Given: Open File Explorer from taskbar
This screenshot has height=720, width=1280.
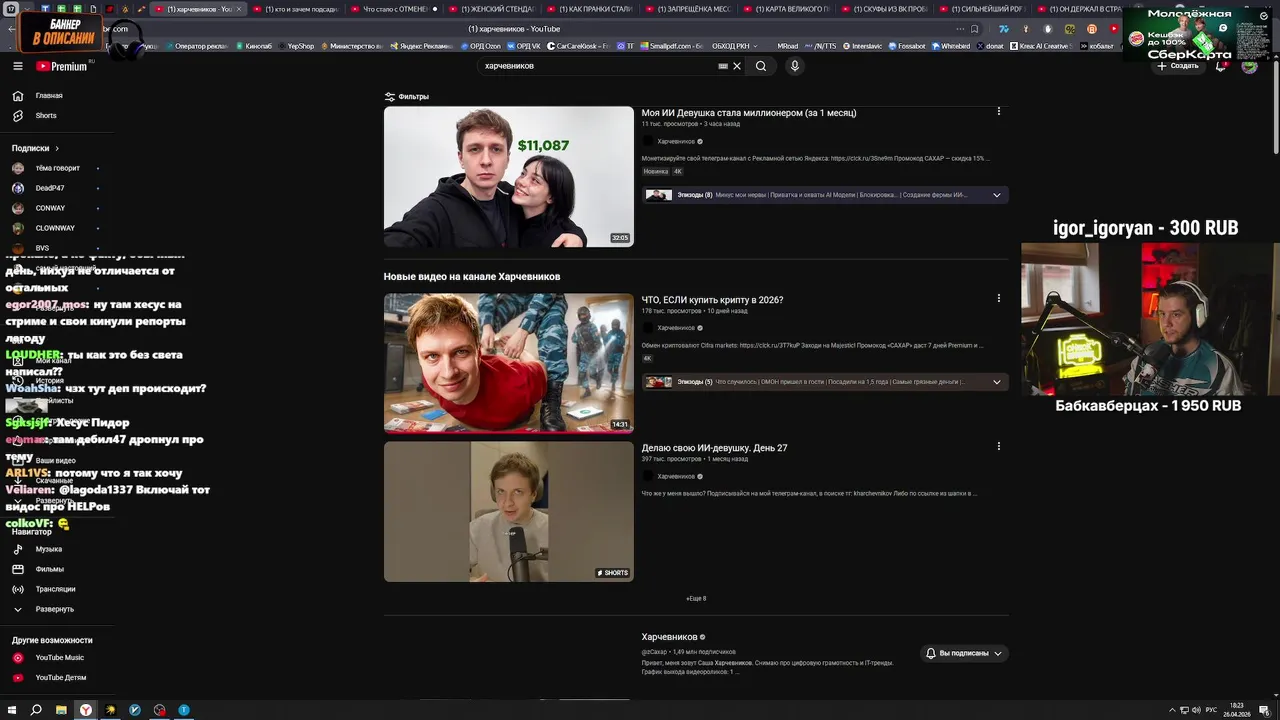Looking at the screenshot, I should tap(61, 710).
